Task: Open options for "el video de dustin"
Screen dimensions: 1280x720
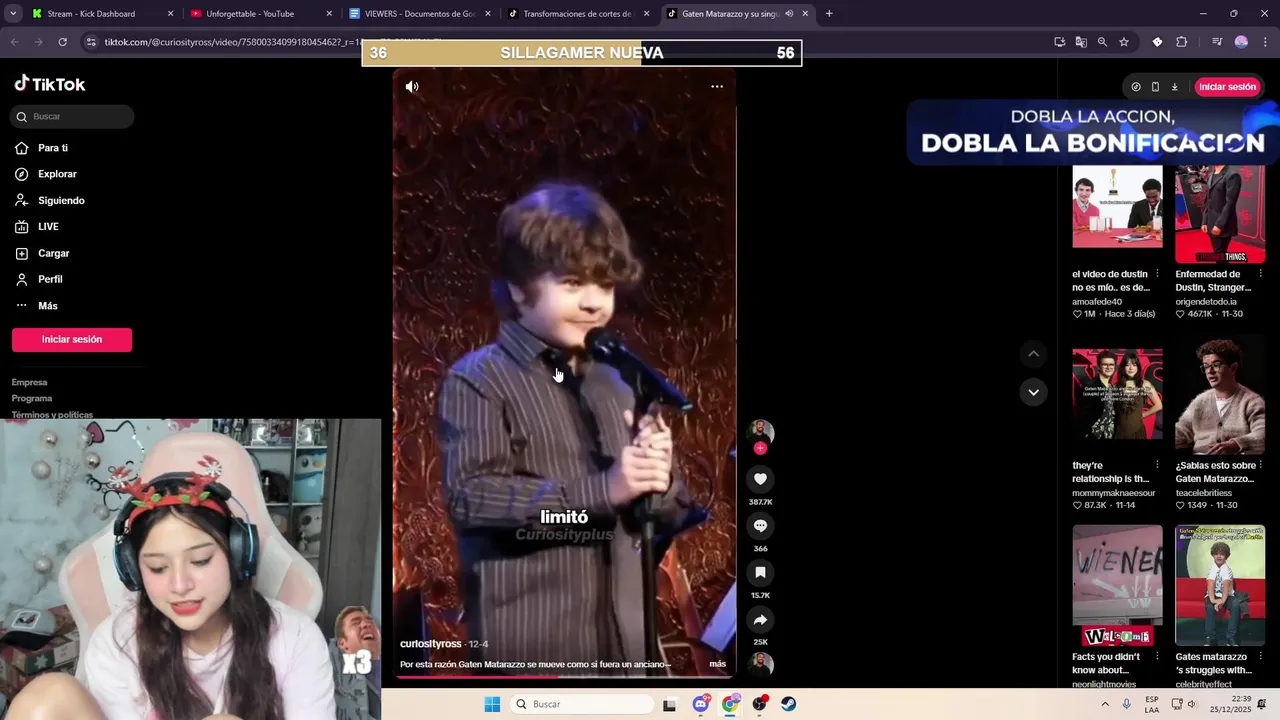Action: (x=1157, y=274)
